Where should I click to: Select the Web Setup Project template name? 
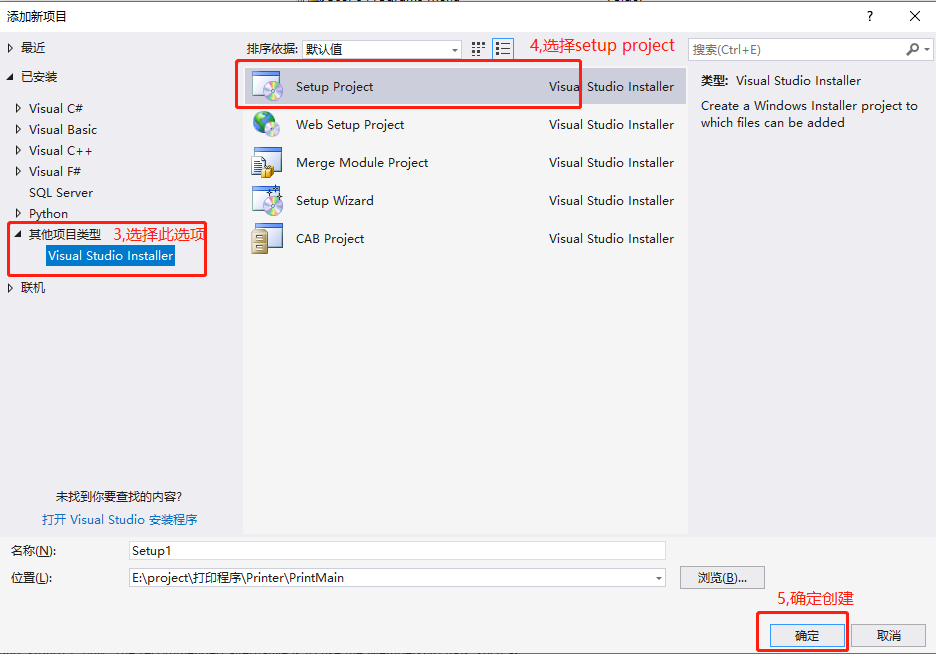pos(350,125)
